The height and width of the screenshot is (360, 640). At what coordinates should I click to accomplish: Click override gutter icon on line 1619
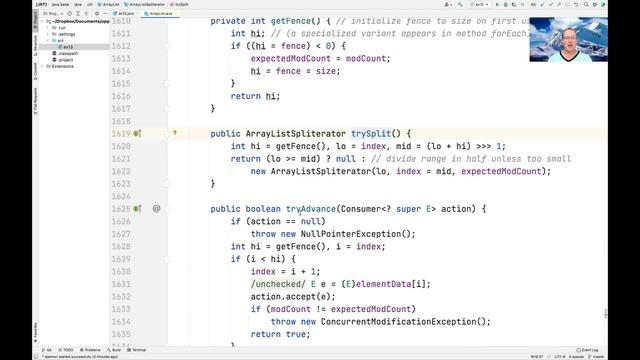tap(137, 133)
